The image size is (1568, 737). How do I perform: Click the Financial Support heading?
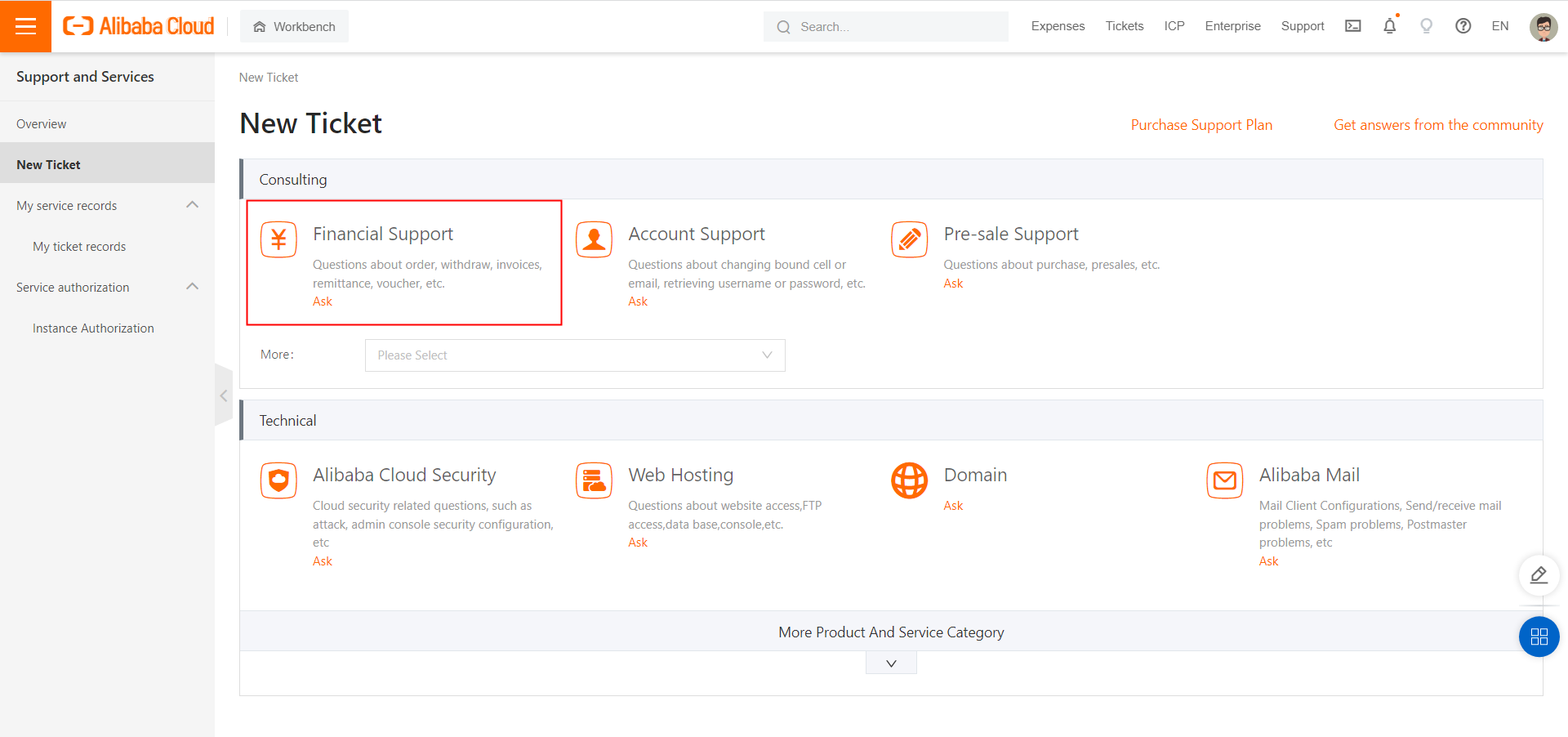coord(383,234)
